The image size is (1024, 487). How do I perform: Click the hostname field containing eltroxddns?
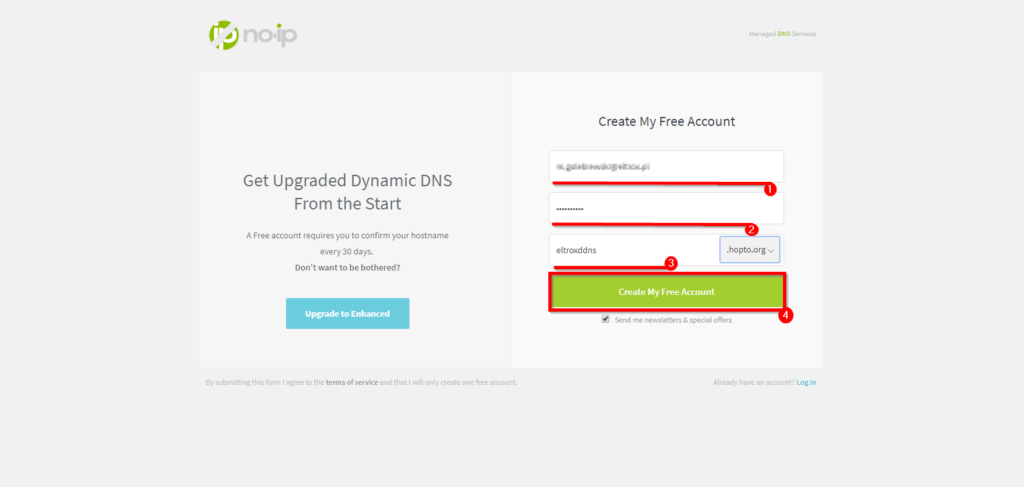630,250
